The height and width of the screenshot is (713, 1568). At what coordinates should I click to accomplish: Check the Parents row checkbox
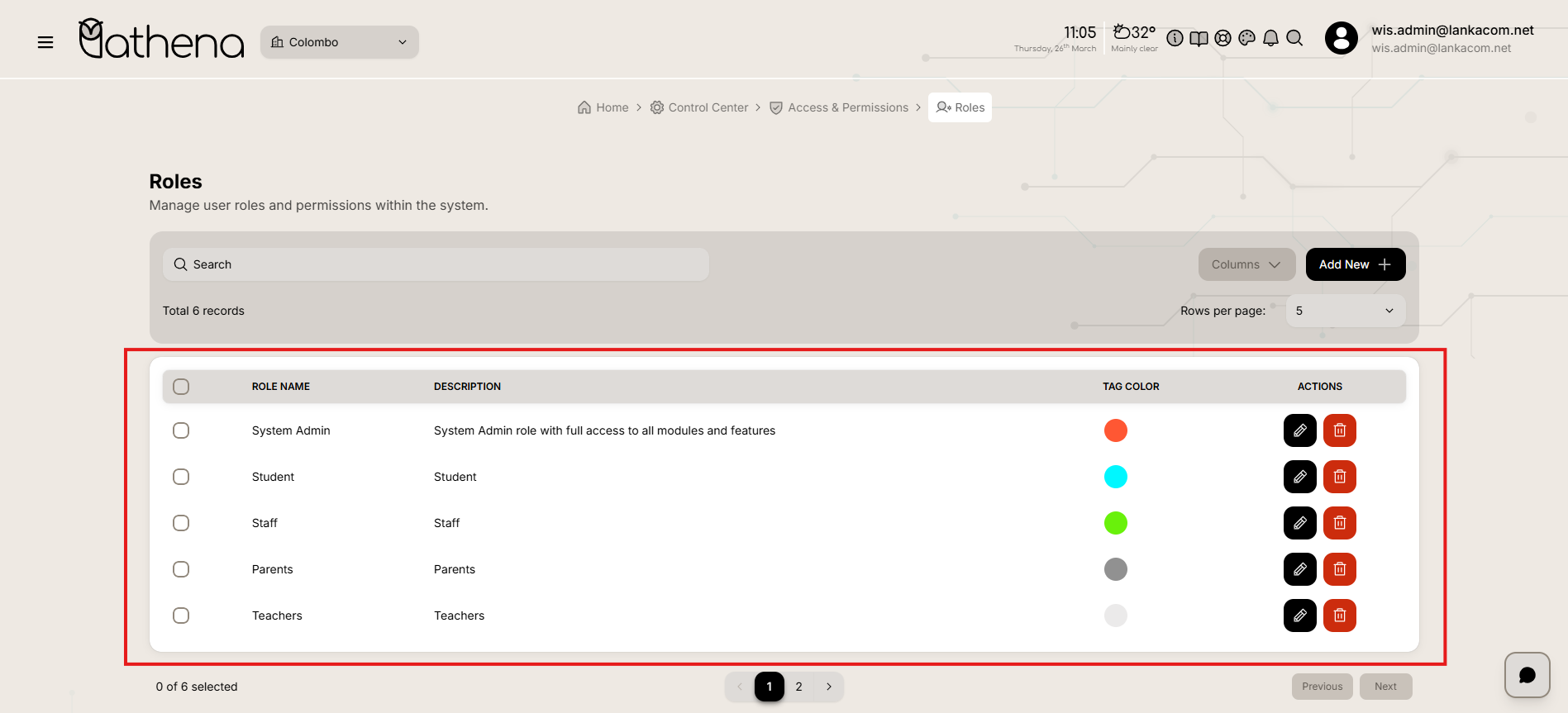coord(181,569)
